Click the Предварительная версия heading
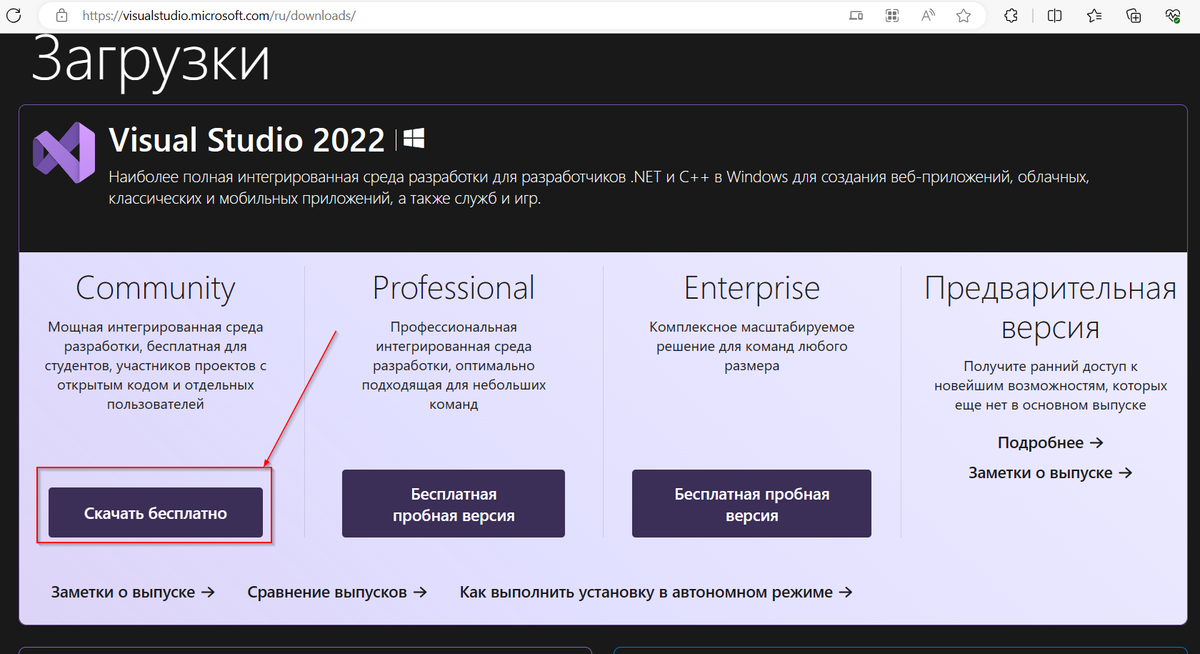 (x=1050, y=308)
